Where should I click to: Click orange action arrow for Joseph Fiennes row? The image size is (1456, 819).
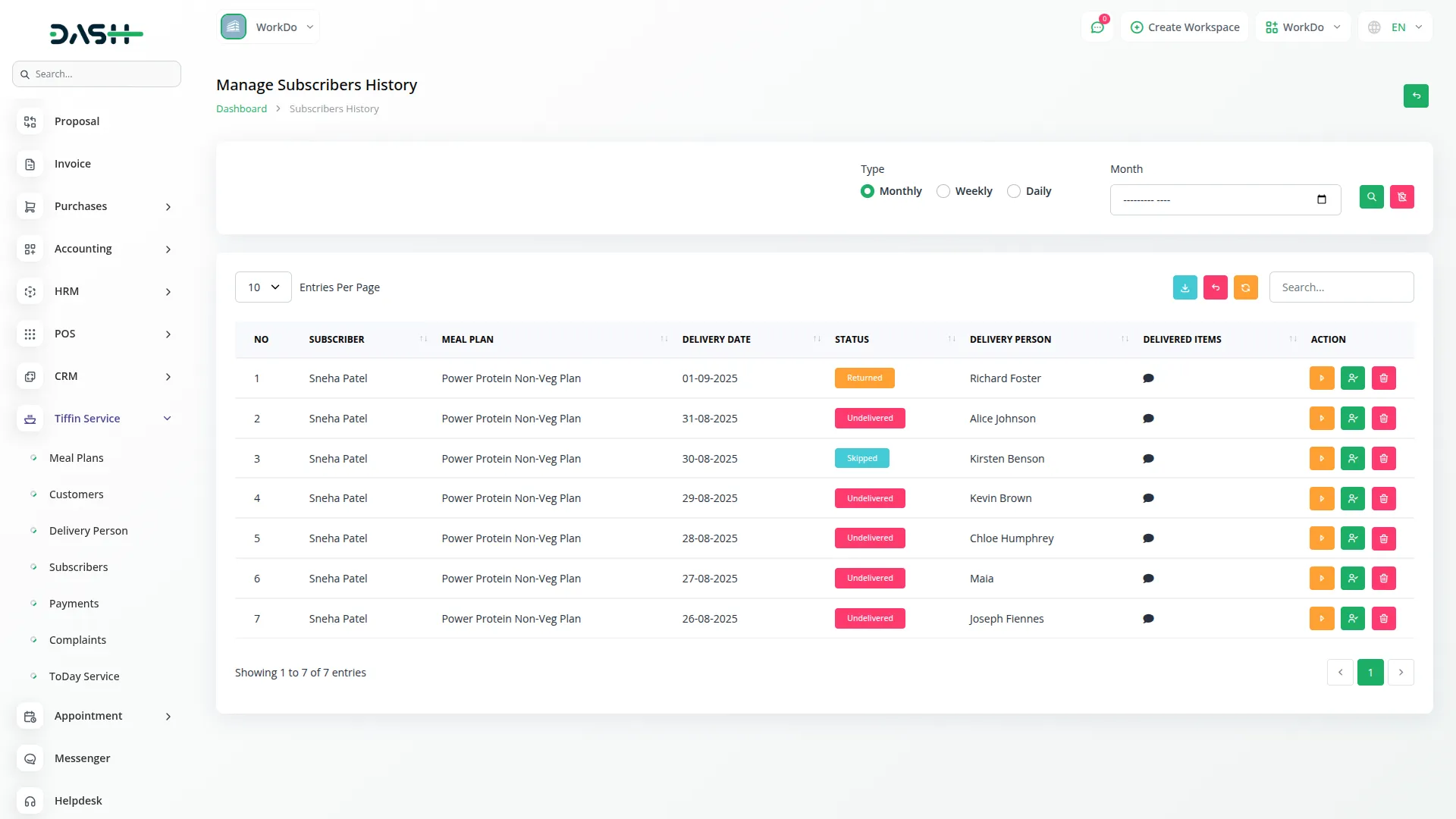click(1322, 619)
